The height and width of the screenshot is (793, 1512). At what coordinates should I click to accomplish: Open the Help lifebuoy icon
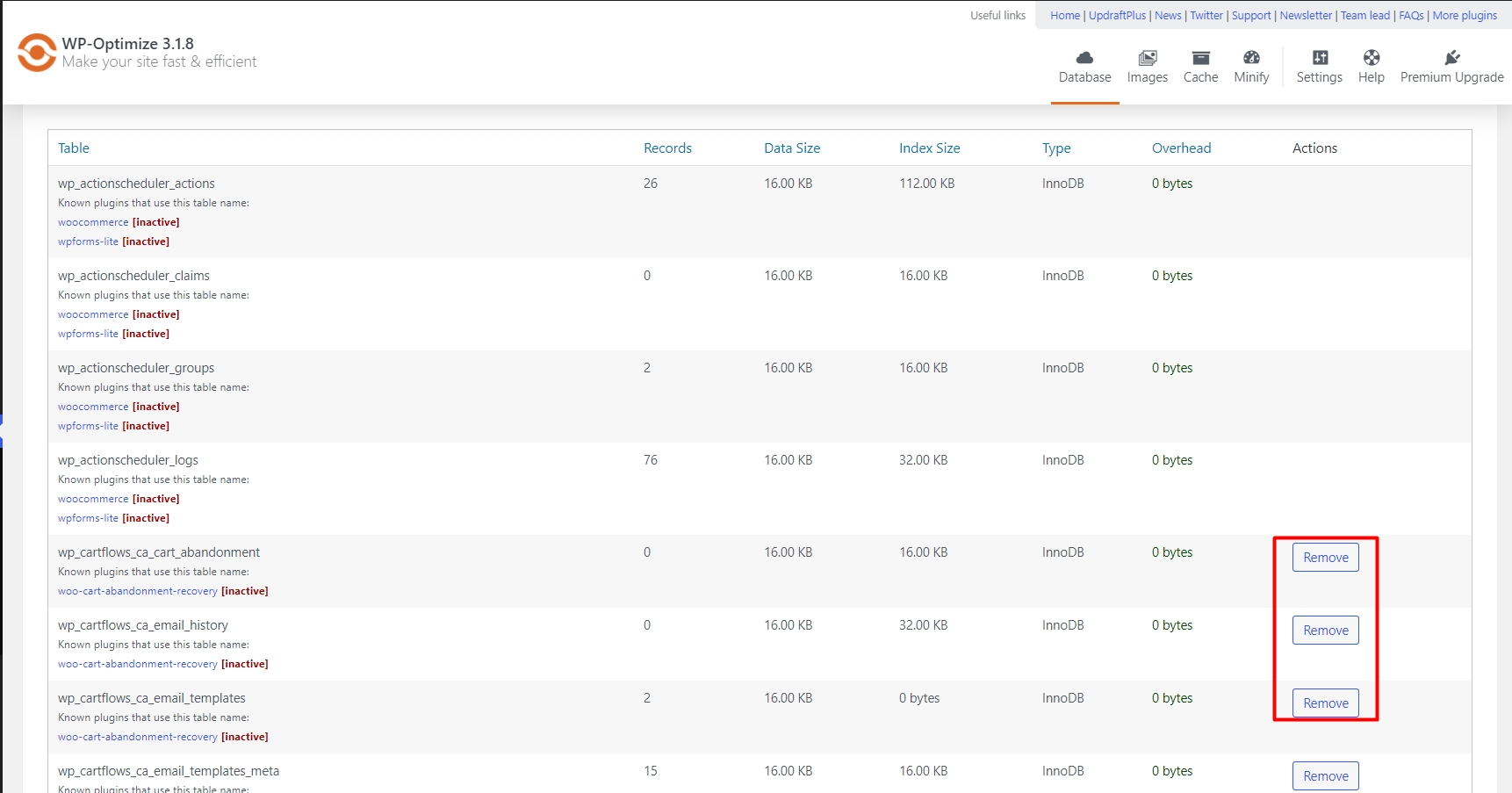tap(1371, 58)
